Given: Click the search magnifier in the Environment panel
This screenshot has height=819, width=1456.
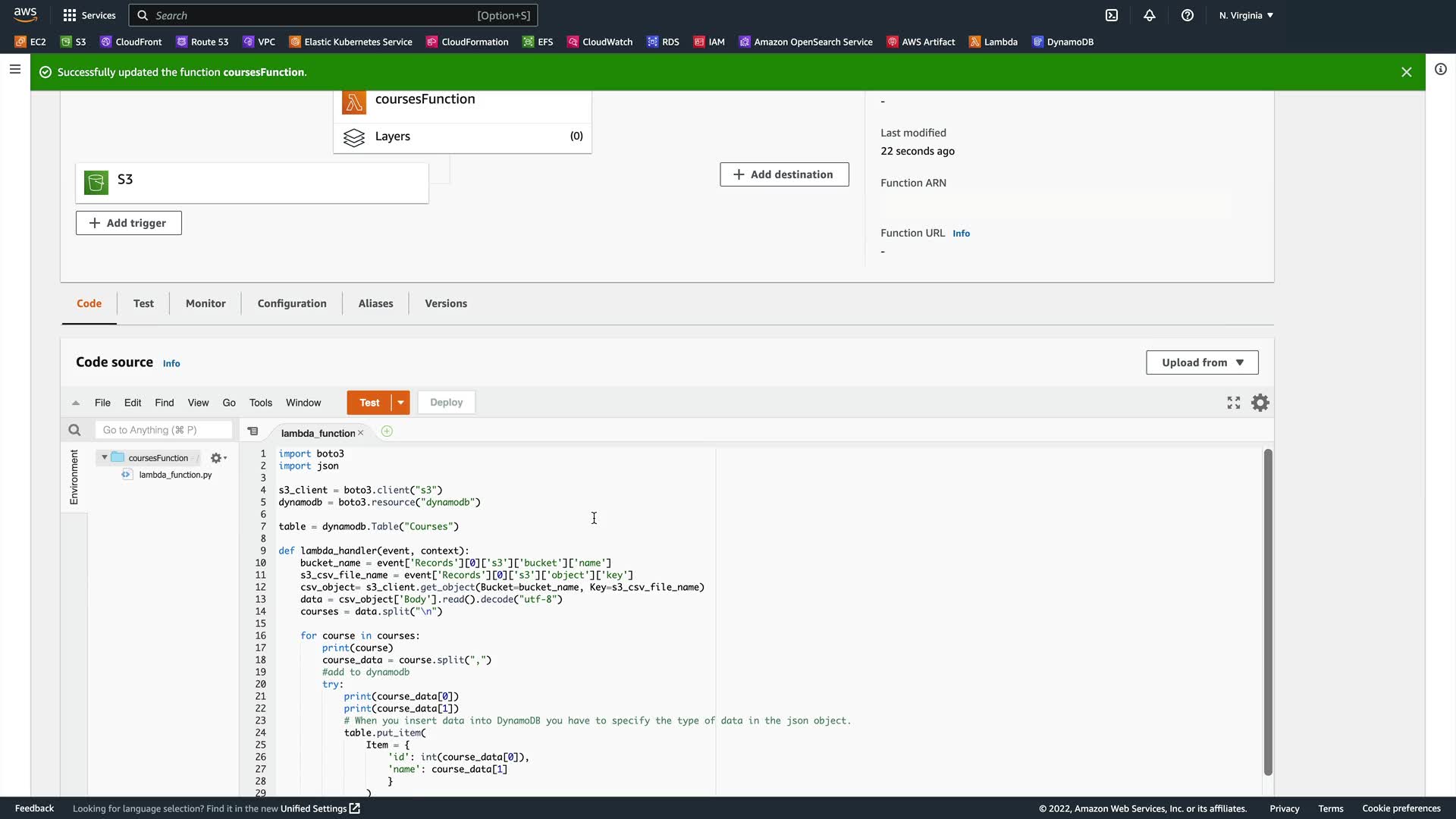Looking at the screenshot, I should 74,430.
